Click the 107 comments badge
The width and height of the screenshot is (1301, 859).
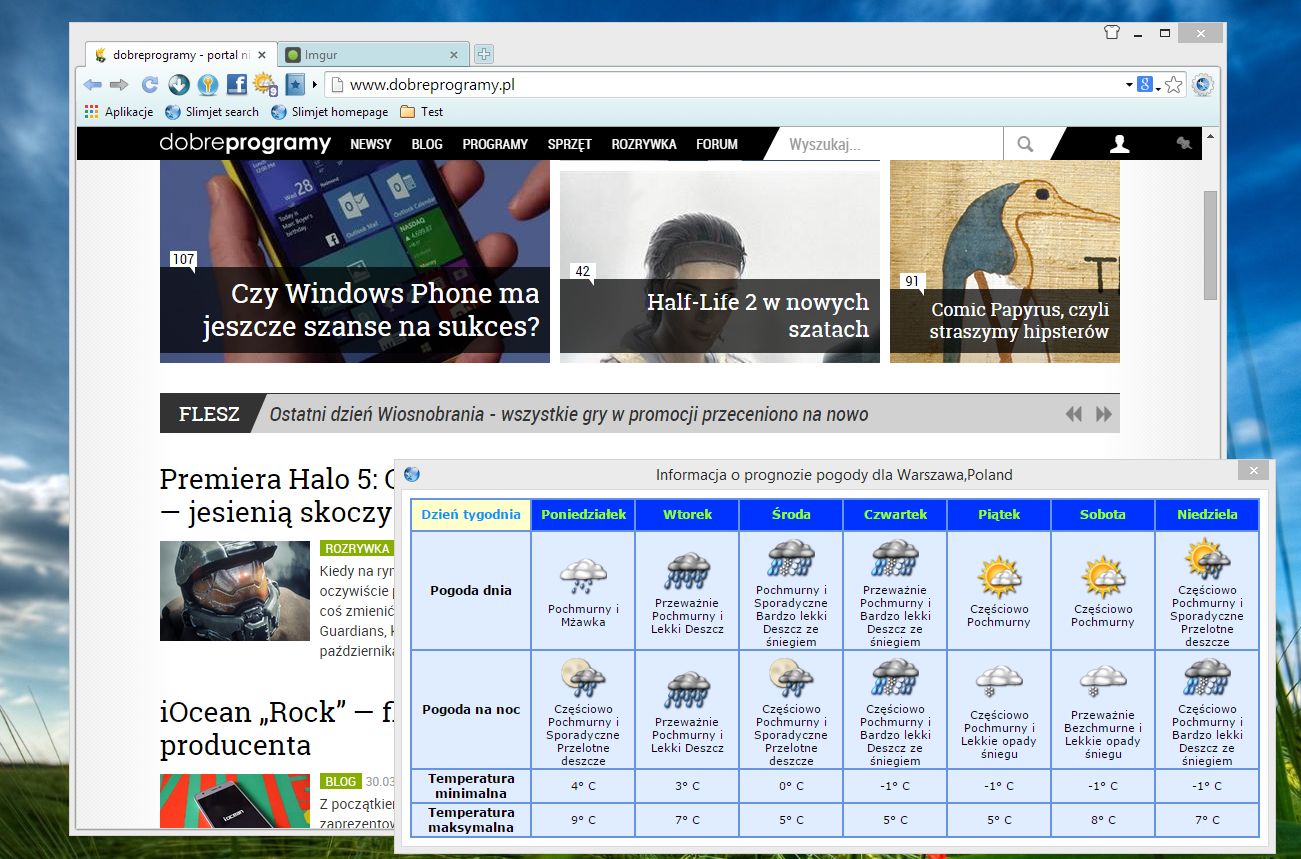tap(183, 260)
